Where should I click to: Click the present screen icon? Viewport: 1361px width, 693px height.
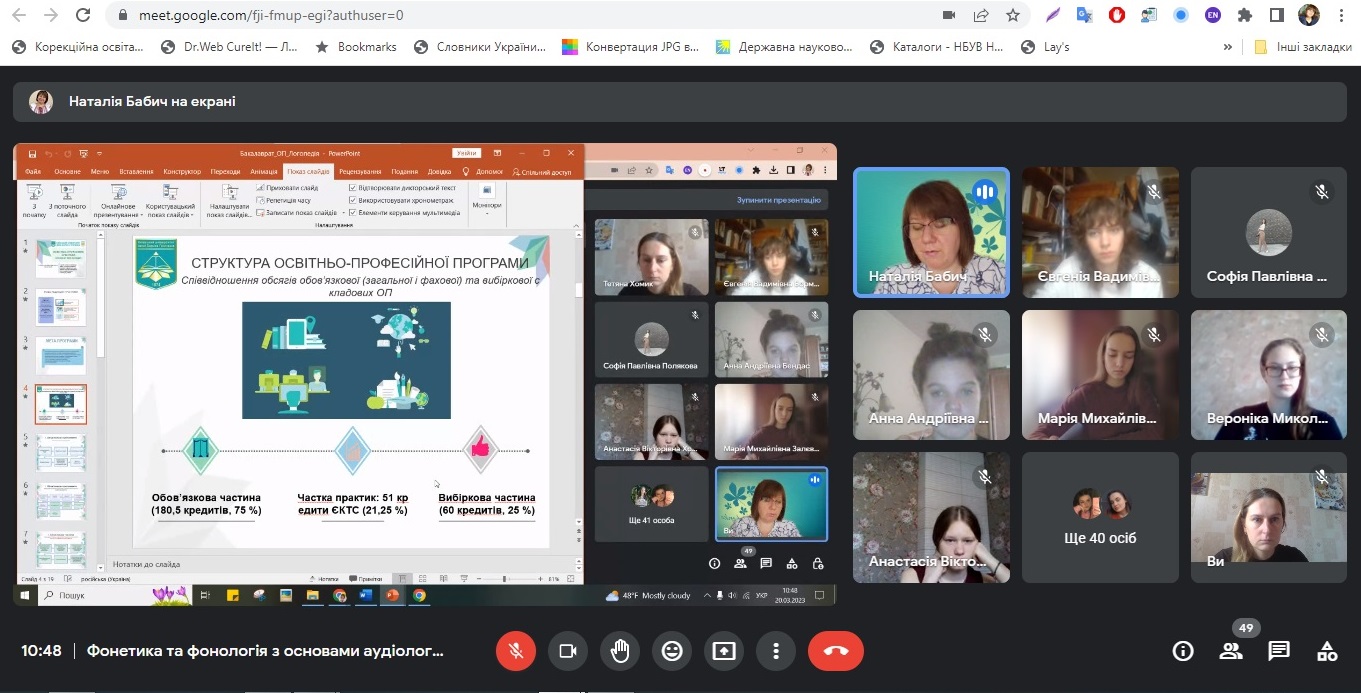point(724,651)
